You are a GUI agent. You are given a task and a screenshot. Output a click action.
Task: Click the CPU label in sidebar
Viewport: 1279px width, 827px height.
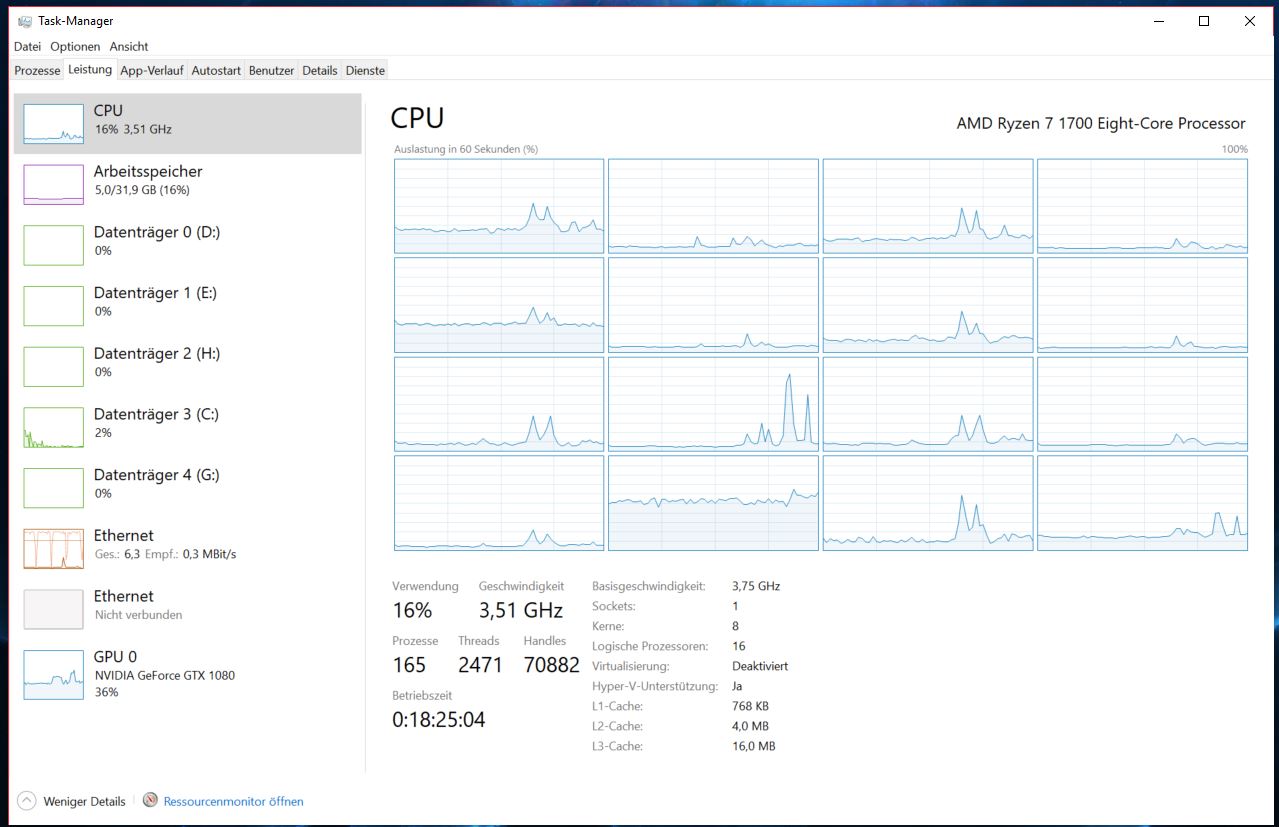108,110
